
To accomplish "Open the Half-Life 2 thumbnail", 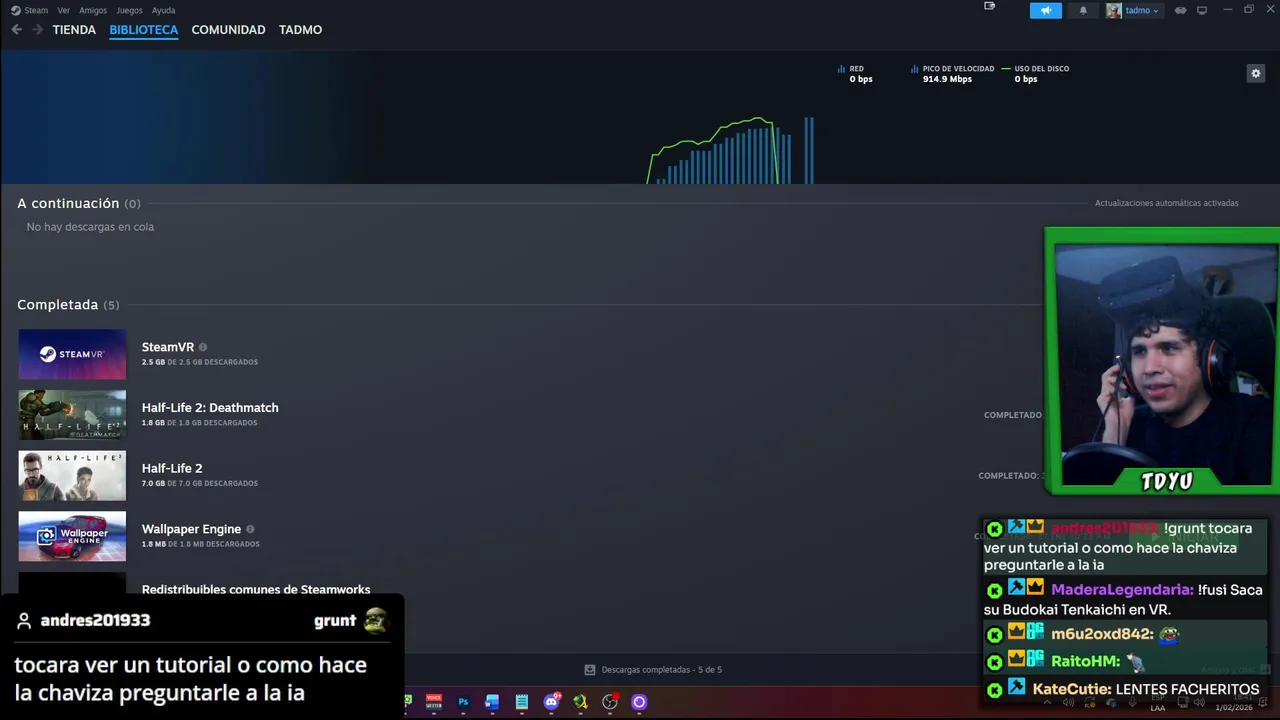I will pyautogui.click(x=72, y=476).
